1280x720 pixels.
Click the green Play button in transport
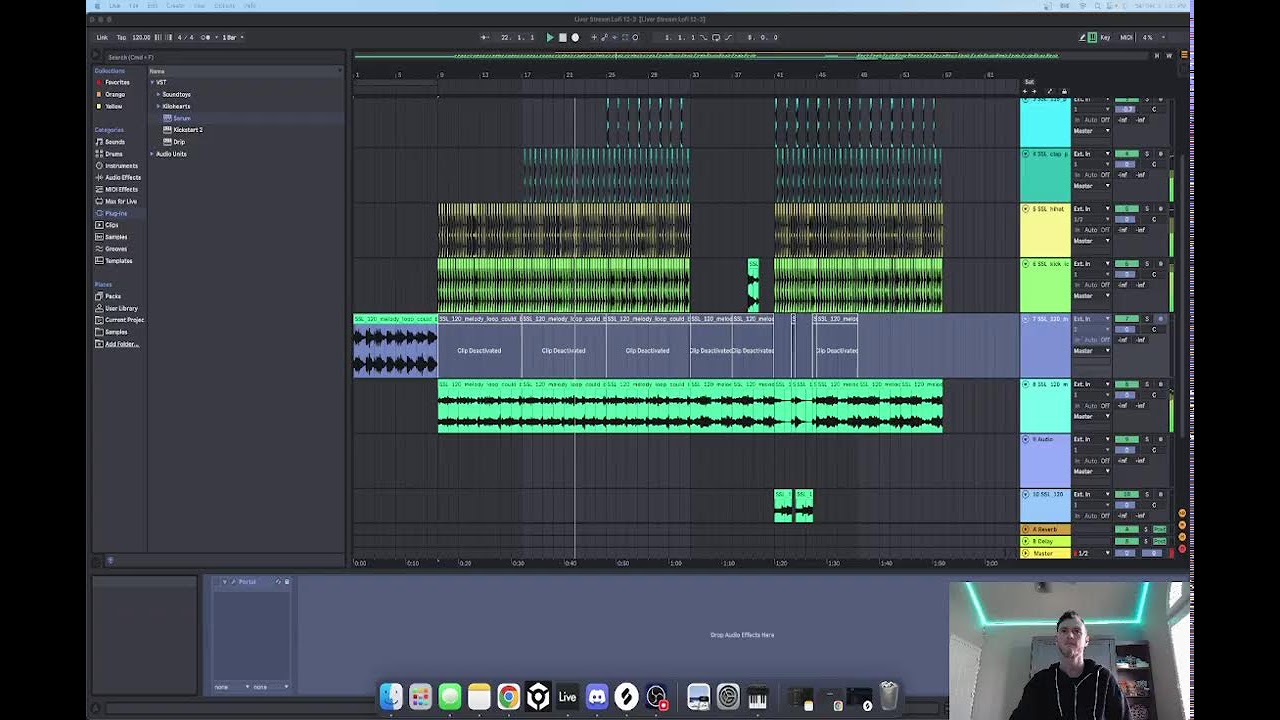click(549, 37)
